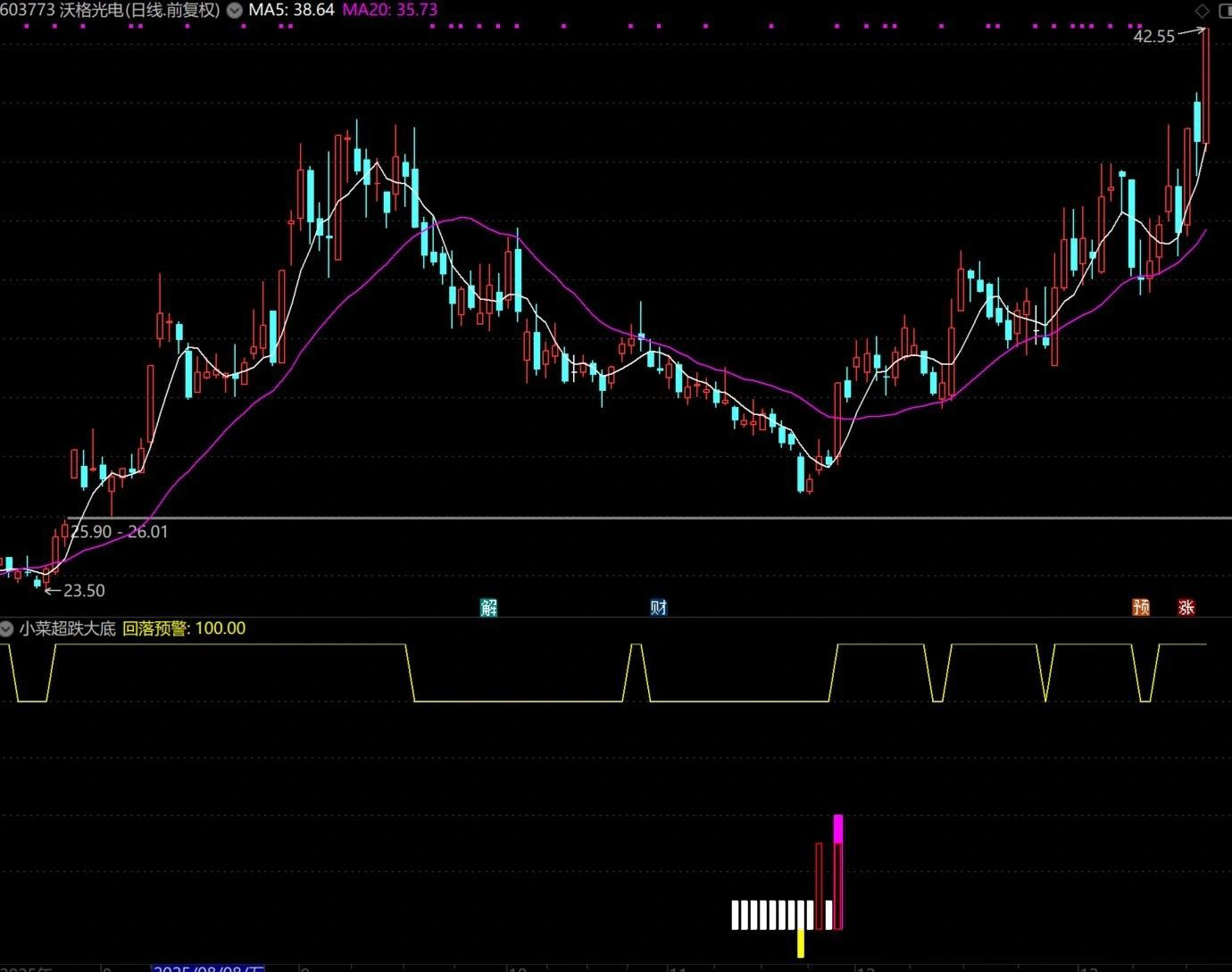Click the orange 预 forecast marker icon
1232x972 pixels.
[x=1140, y=608]
